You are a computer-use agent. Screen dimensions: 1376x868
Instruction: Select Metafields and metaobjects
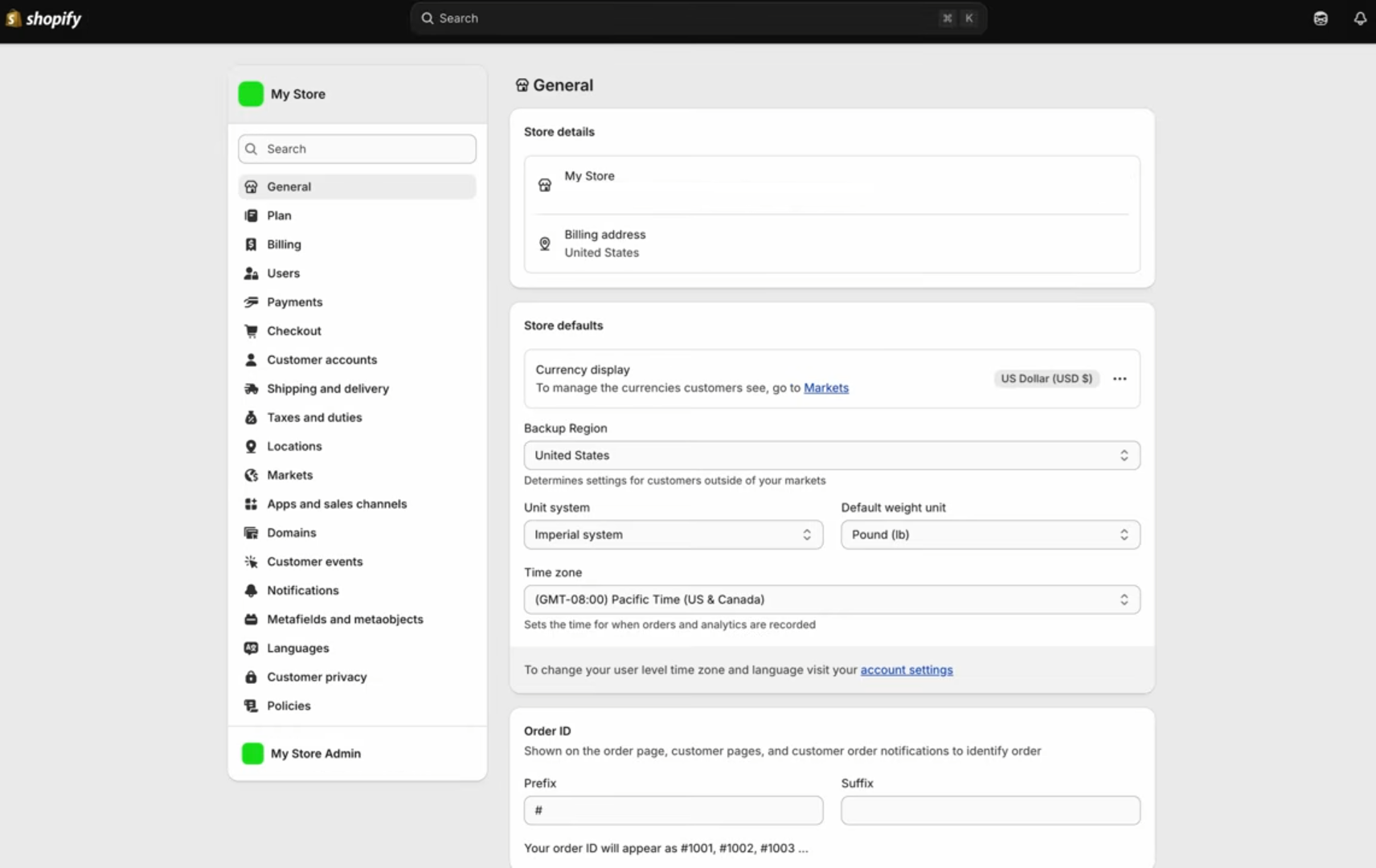[x=357, y=620]
